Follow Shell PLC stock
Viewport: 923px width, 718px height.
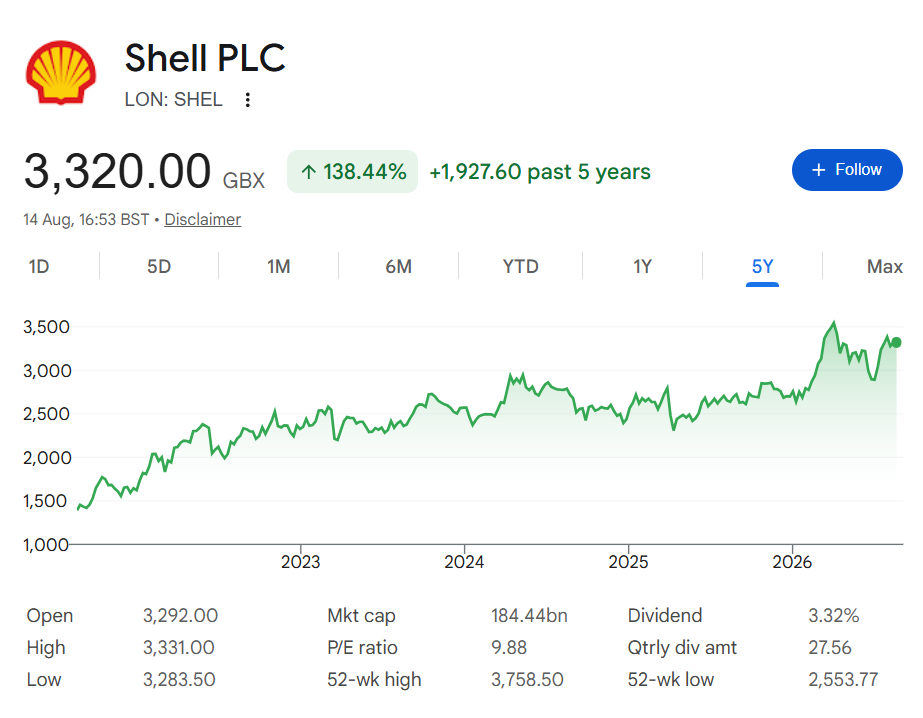[847, 170]
